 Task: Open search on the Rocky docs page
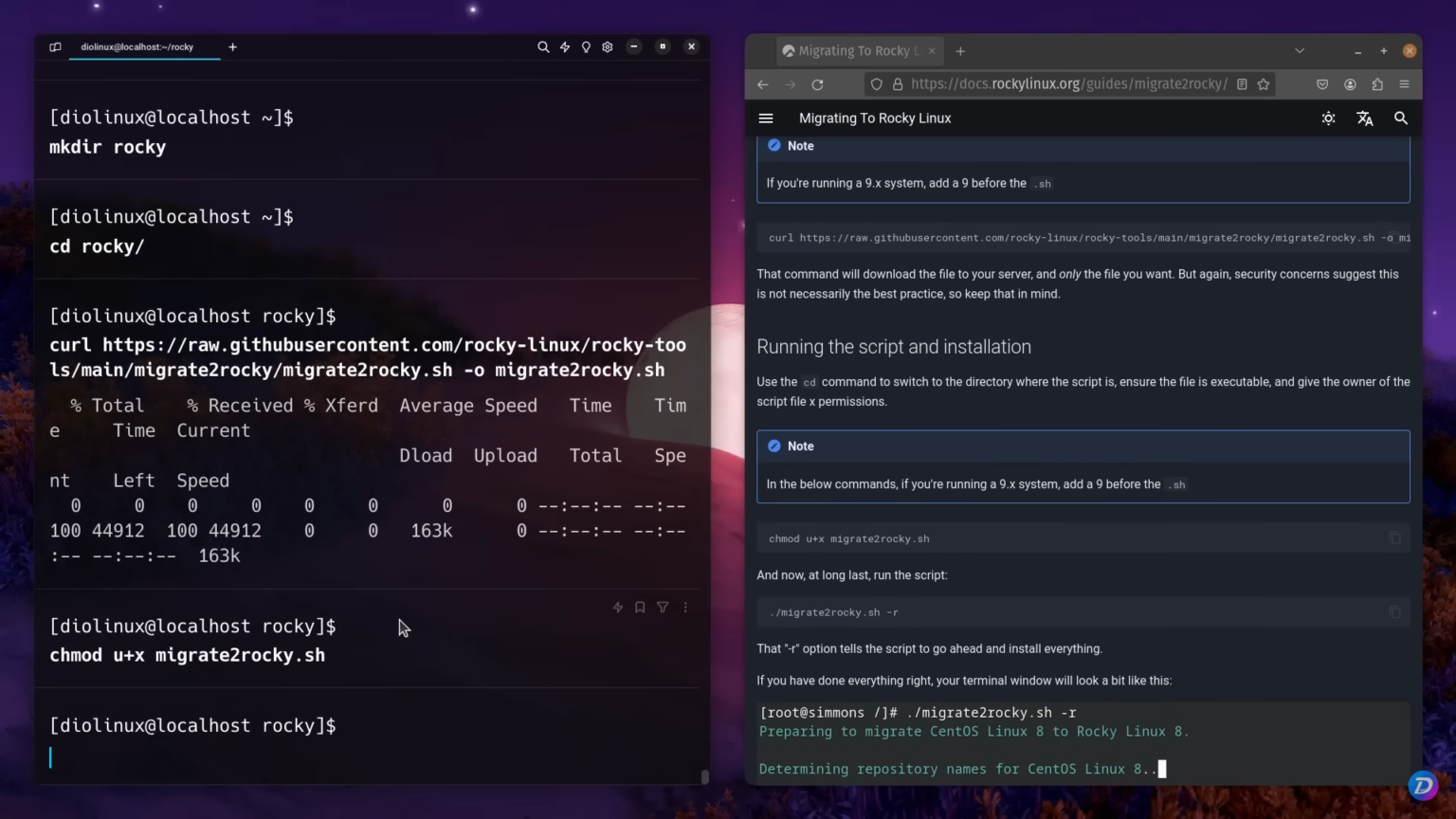(1401, 118)
